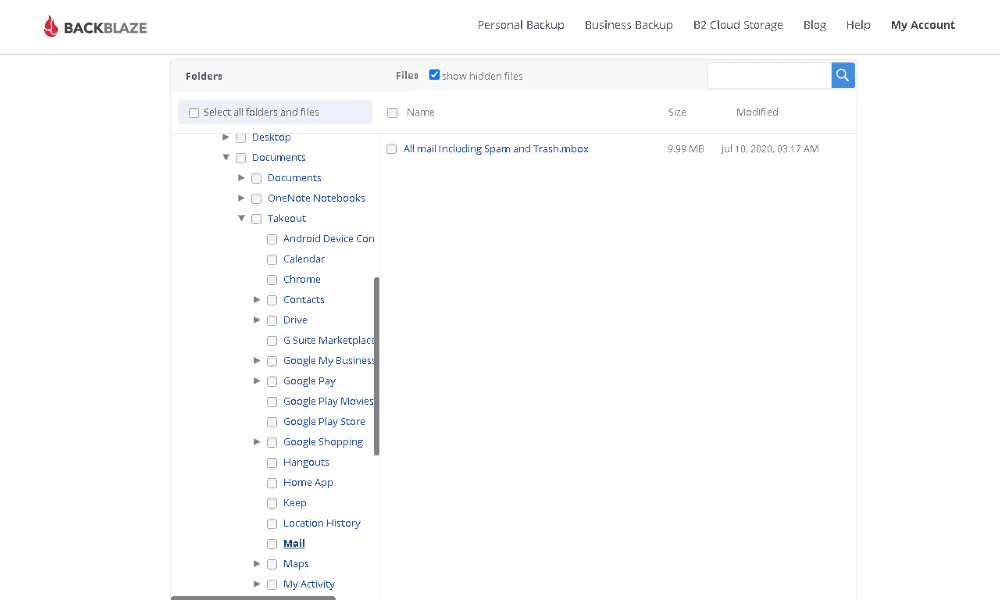Expand the nested Documents subfolder arrow
This screenshot has width=1000, height=600.
click(241, 178)
